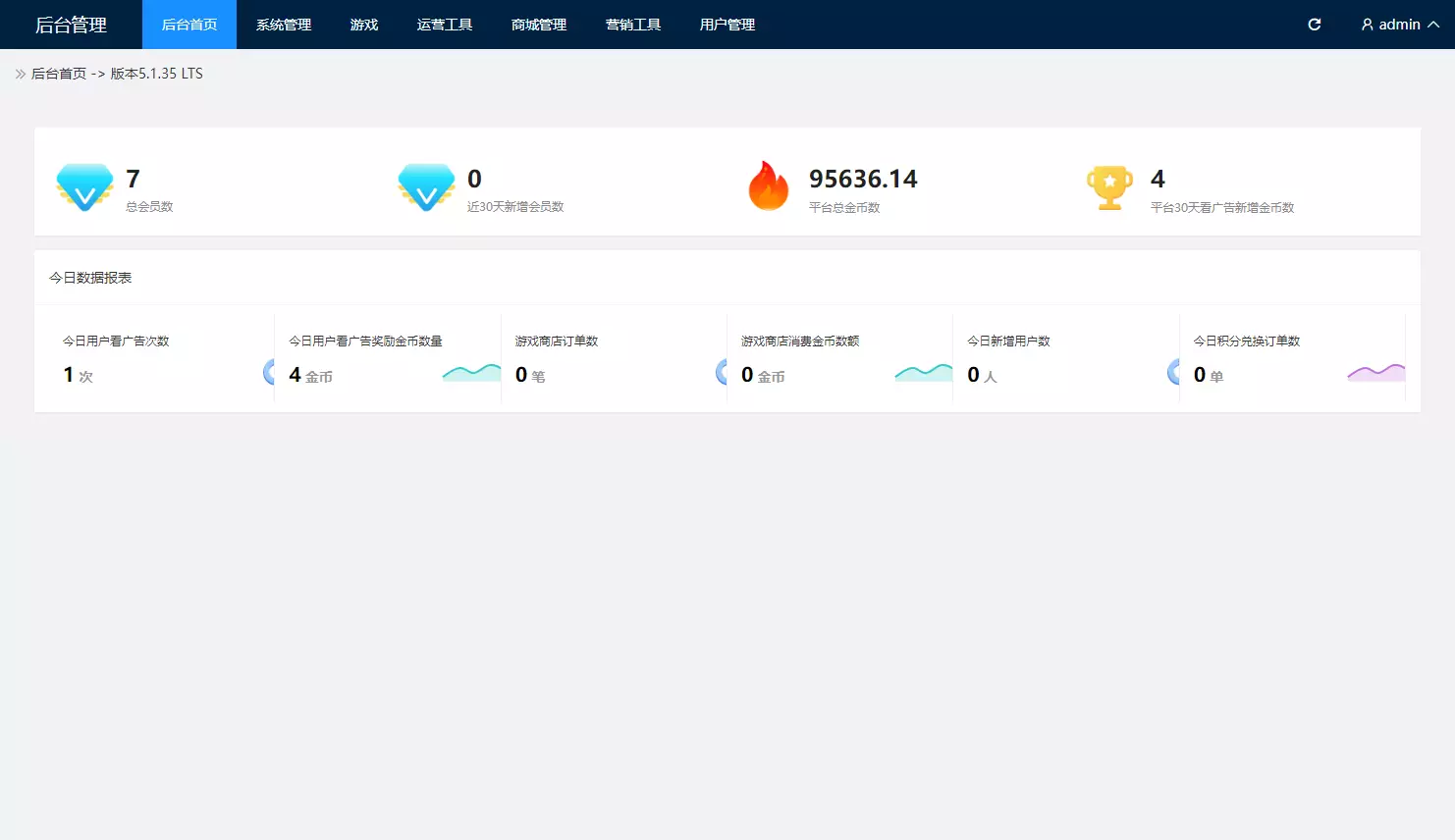This screenshot has width=1455, height=840.
Task: Click the value 0 人
Action: tap(982, 375)
